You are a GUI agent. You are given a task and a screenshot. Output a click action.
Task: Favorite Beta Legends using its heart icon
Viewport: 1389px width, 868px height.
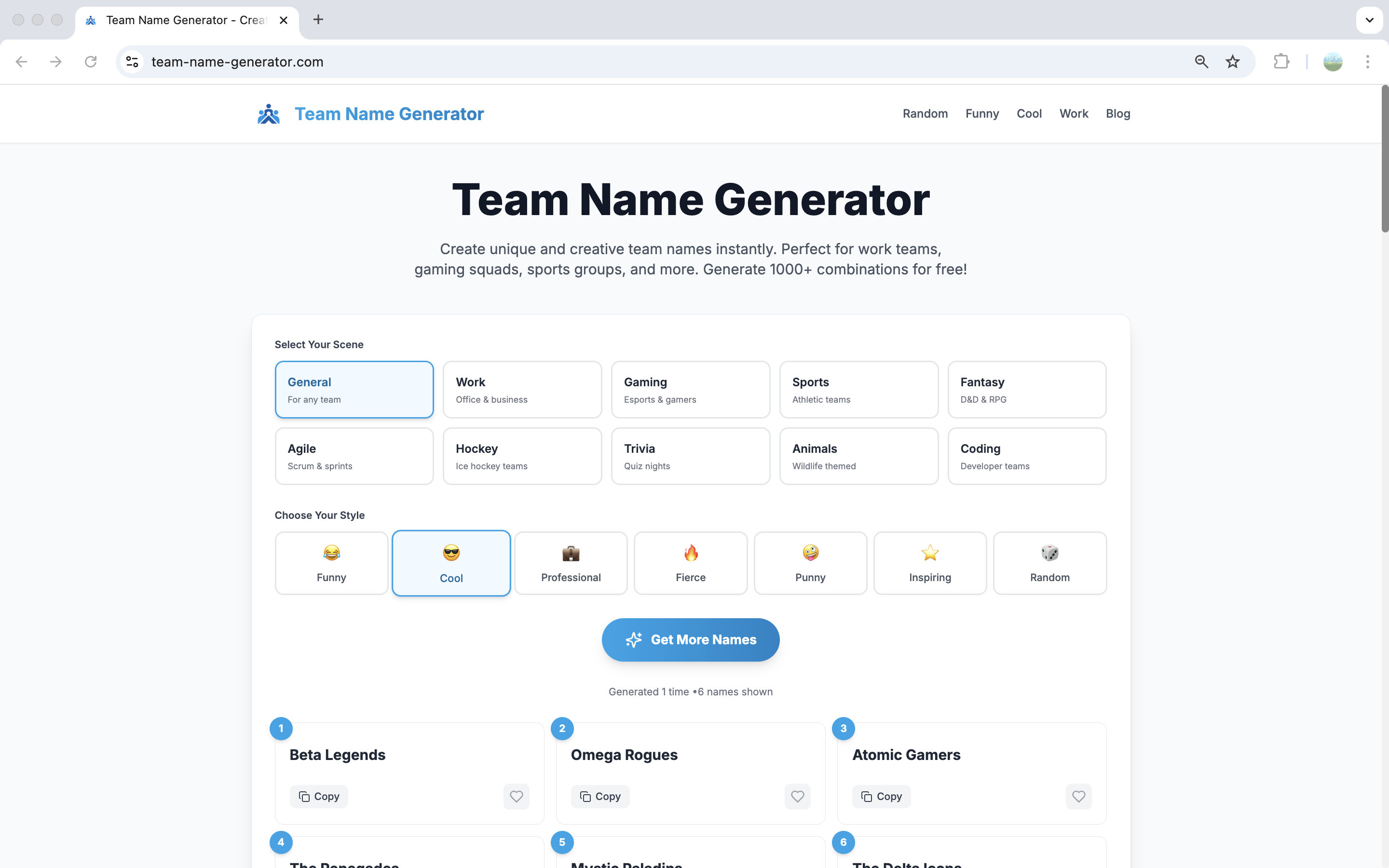pyautogui.click(x=516, y=796)
